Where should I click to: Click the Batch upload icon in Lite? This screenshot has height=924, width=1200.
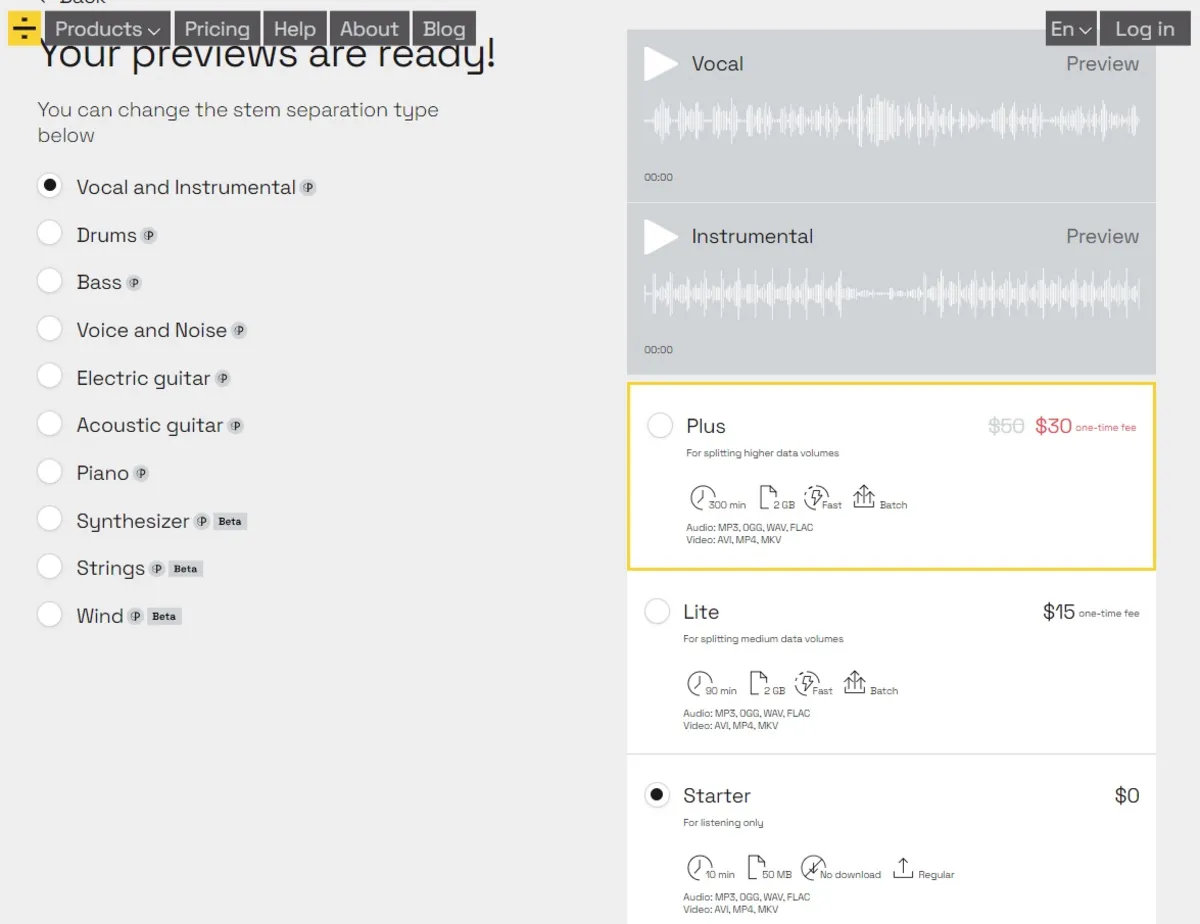(x=855, y=682)
